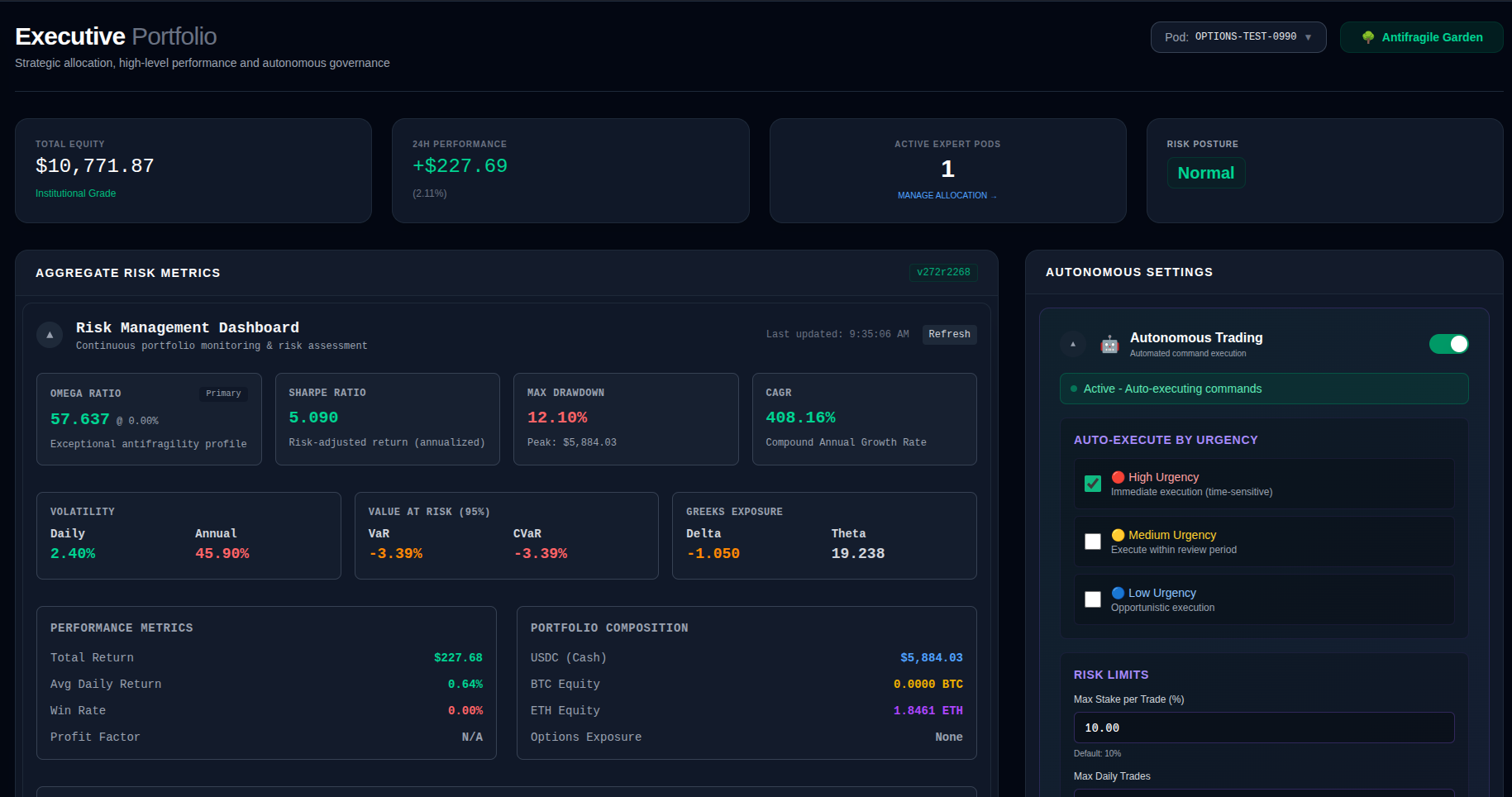Click the Omega Ratio value 57.637
This screenshot has width=1512, height=797.
click(x=80, y=419)
